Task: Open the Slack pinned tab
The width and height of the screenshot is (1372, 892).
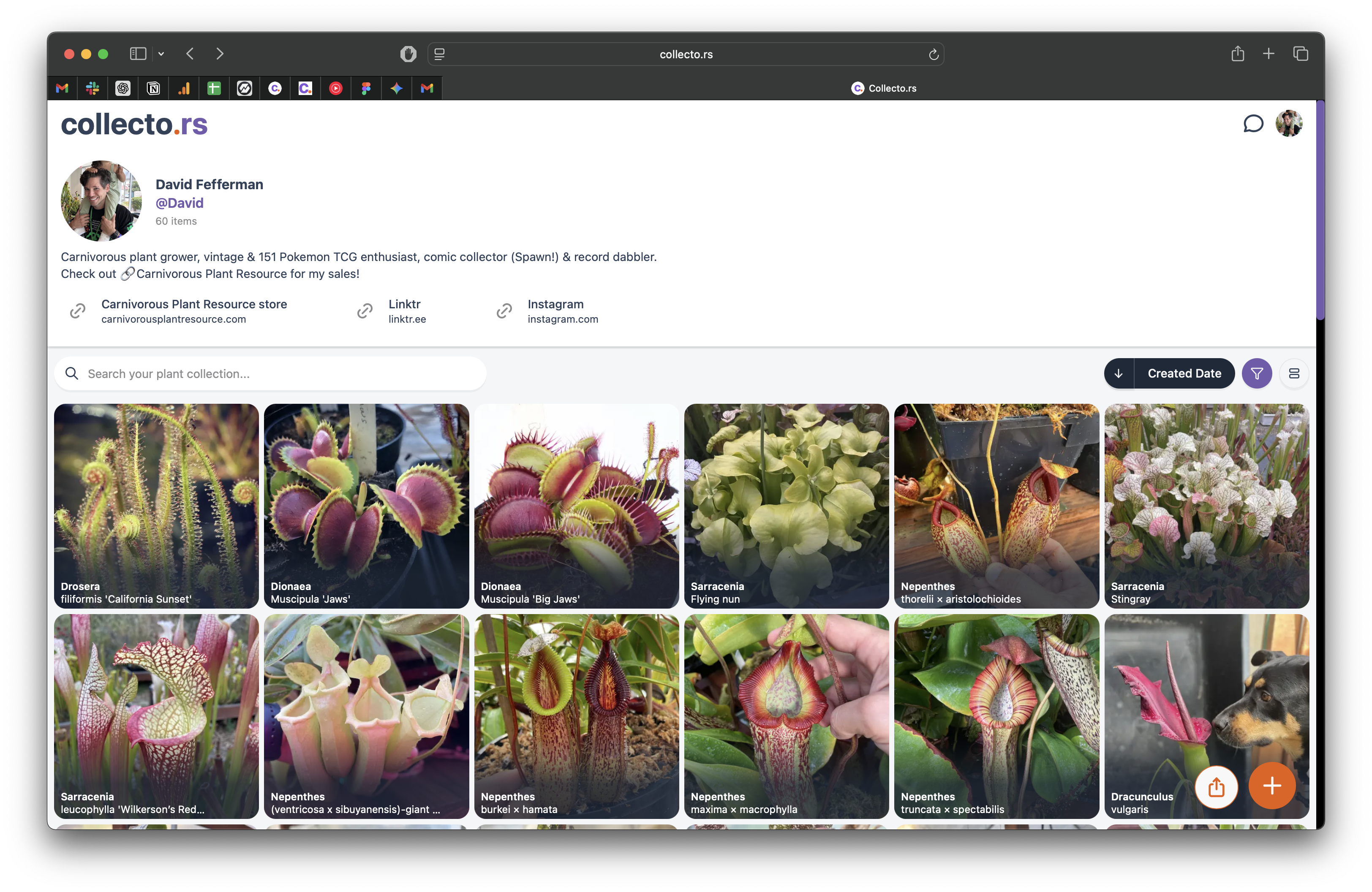Action: [x=92, y=88]
